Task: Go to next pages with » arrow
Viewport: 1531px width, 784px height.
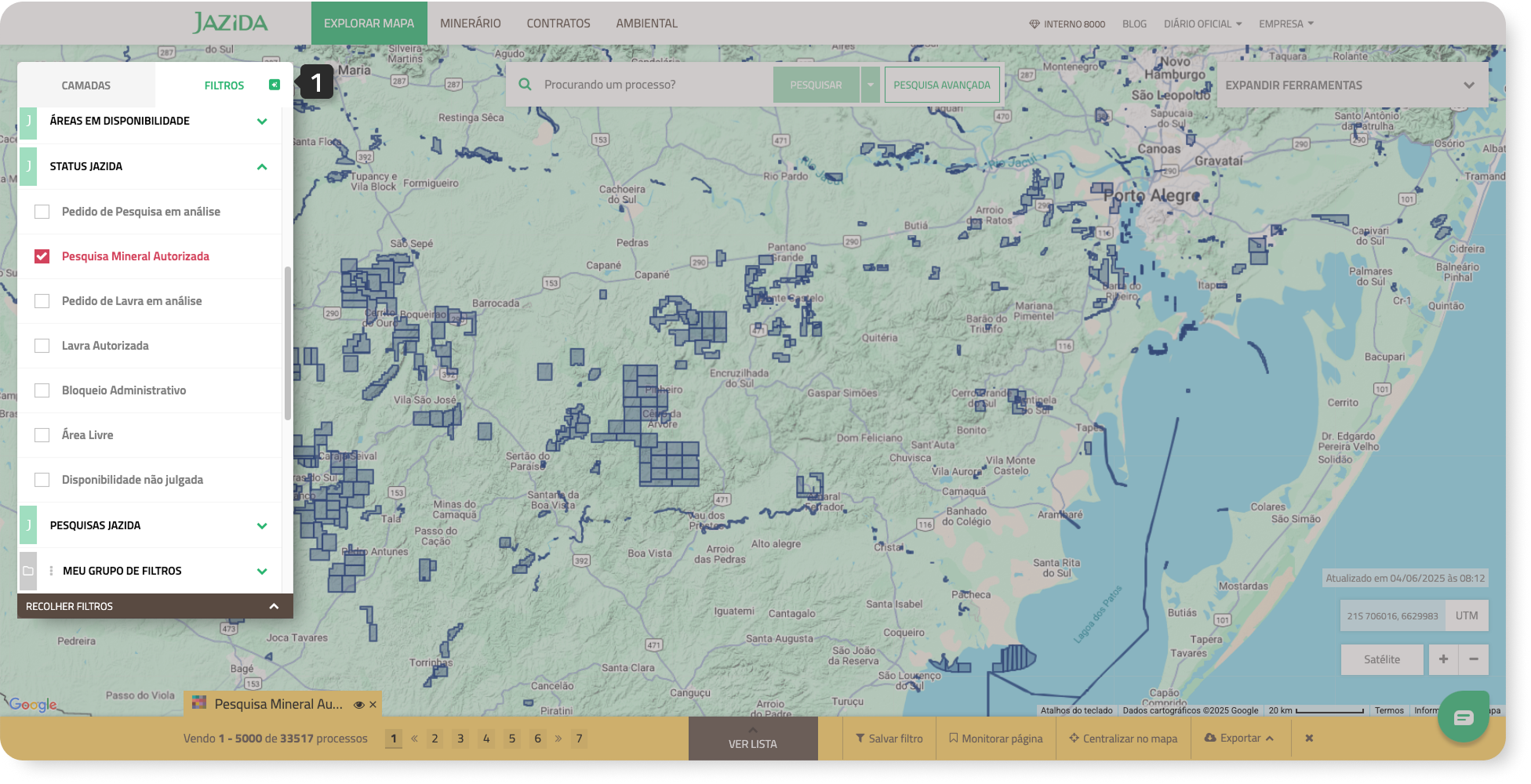Action: [558, 739]
